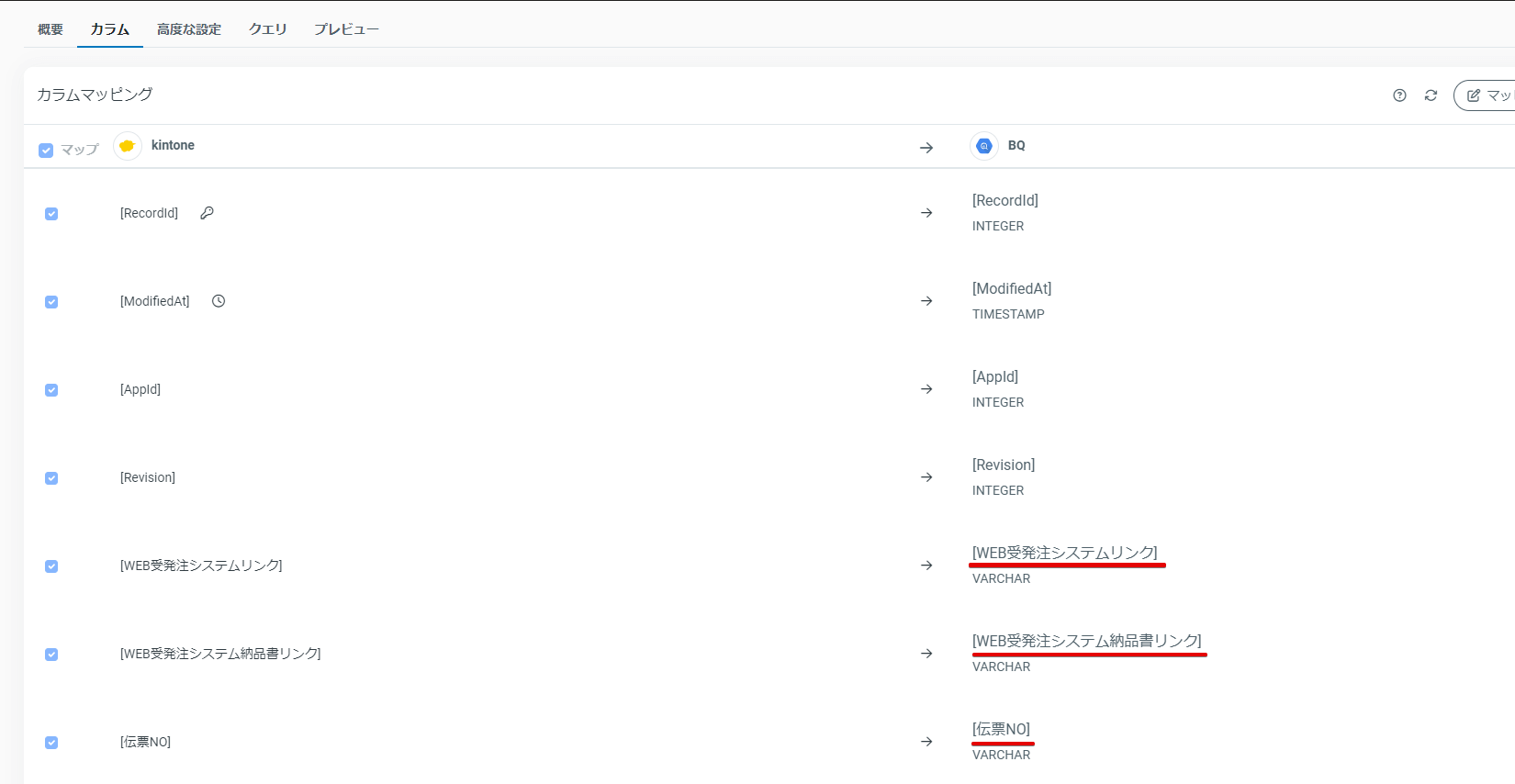
Task: Click the kintone source column [ModifiedAt]
Action: [x=155, y=301]
